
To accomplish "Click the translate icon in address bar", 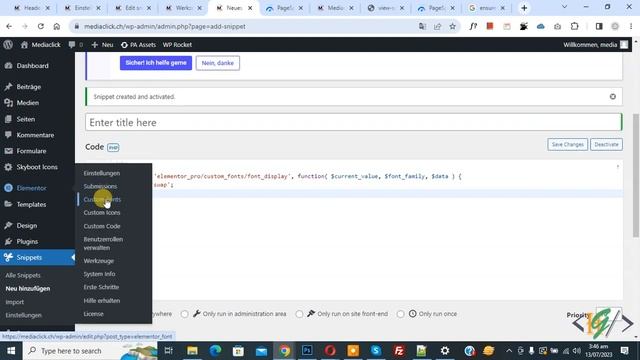I will [422, 26].
